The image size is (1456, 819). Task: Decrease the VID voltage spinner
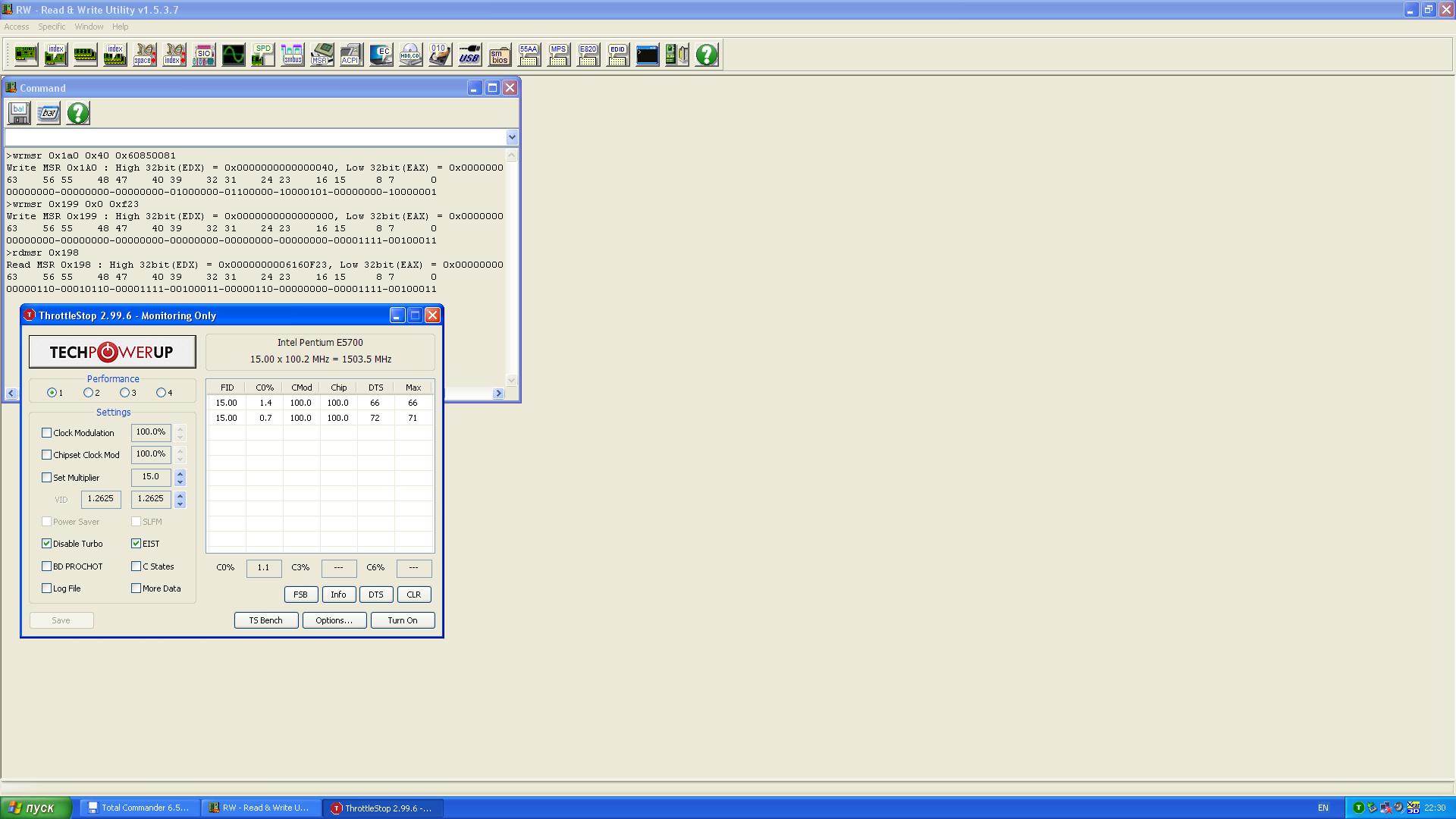coord(180,504)
